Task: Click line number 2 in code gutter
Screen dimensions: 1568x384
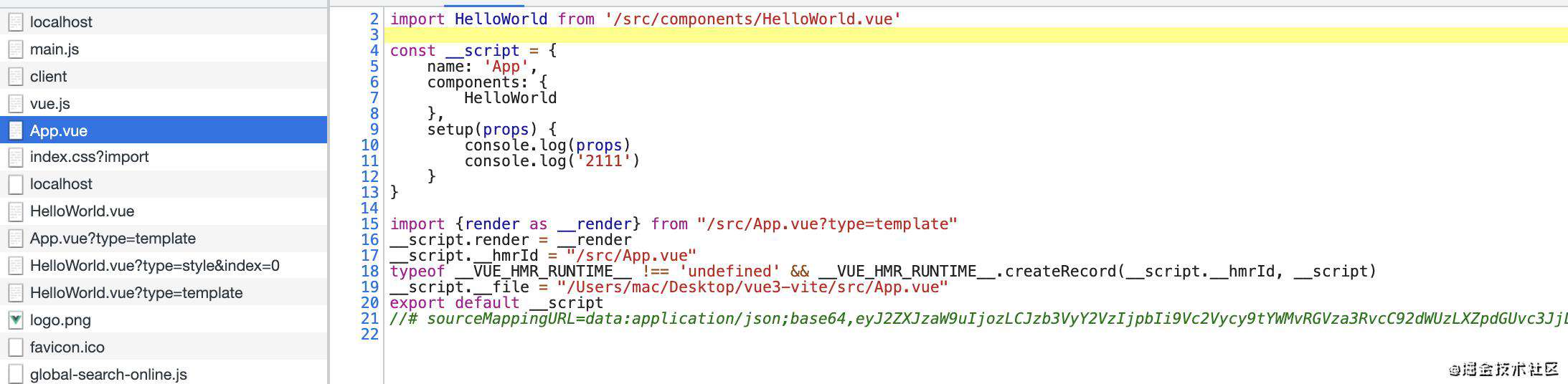Action: (x=374, y=19)
